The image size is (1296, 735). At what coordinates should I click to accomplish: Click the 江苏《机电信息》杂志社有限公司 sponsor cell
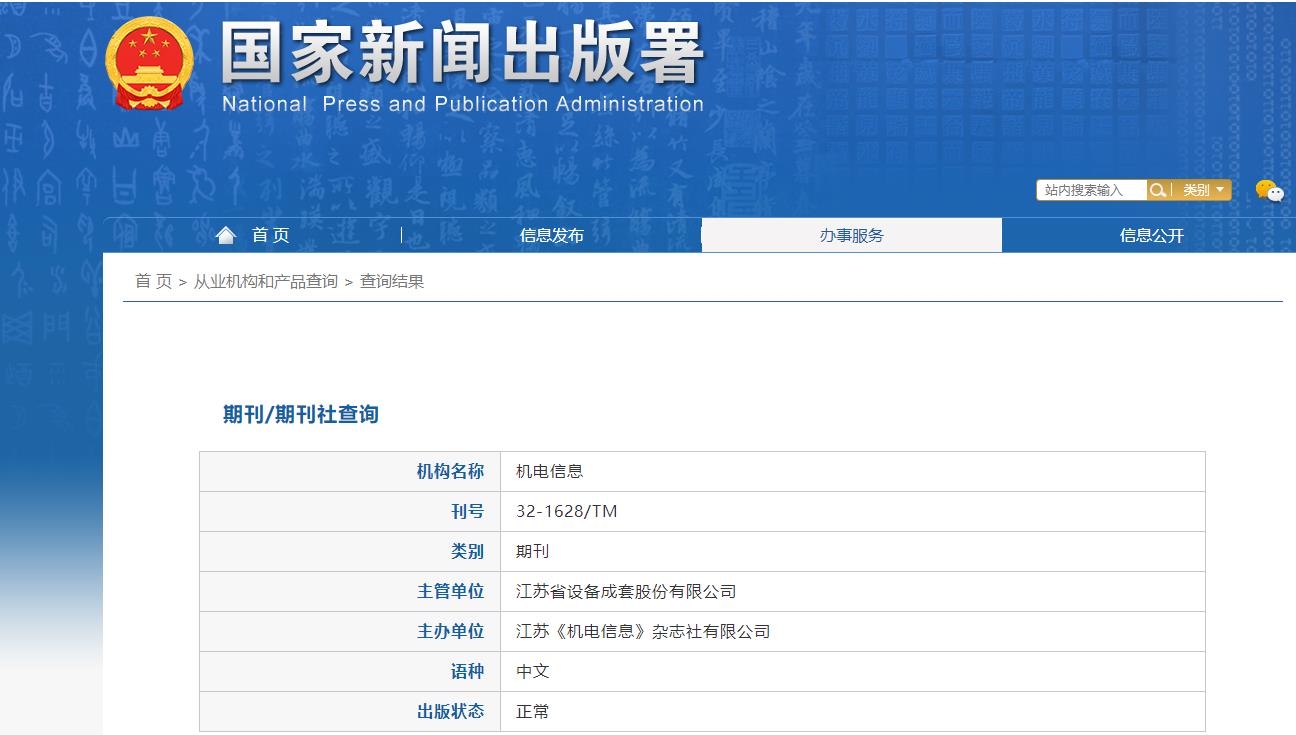click(643, 631)
